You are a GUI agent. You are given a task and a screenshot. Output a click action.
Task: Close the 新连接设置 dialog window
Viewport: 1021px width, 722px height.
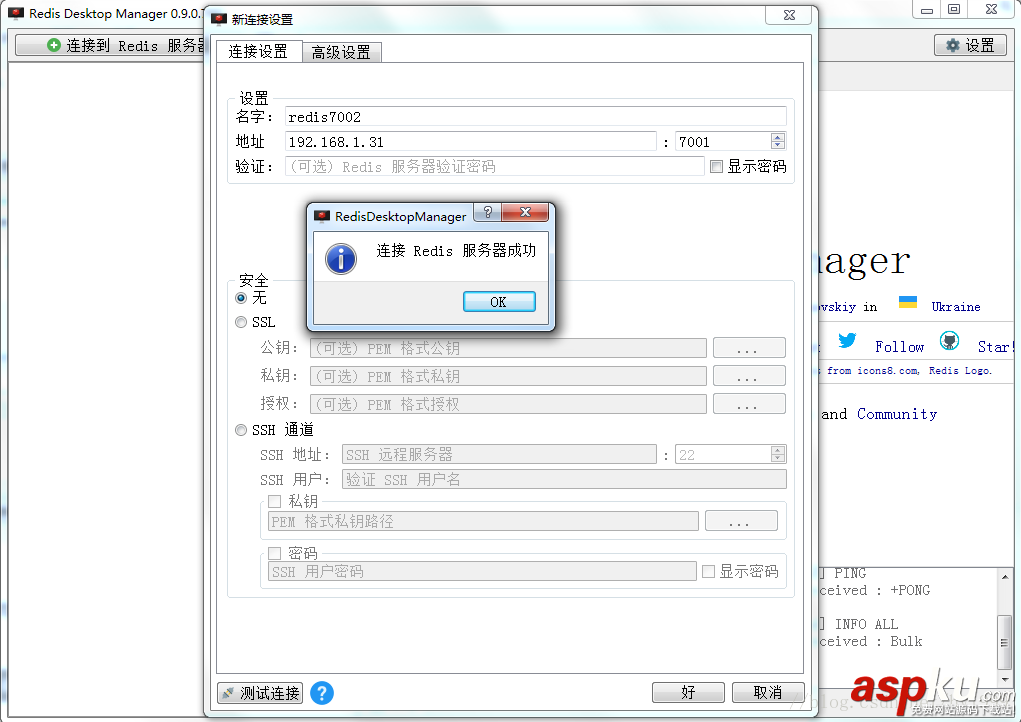point(789,15)
